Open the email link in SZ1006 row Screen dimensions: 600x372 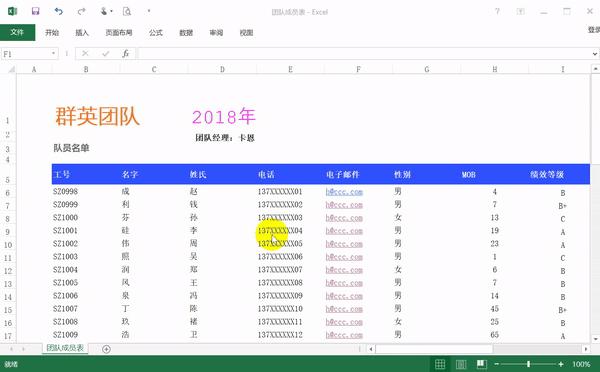pos(344,296)
